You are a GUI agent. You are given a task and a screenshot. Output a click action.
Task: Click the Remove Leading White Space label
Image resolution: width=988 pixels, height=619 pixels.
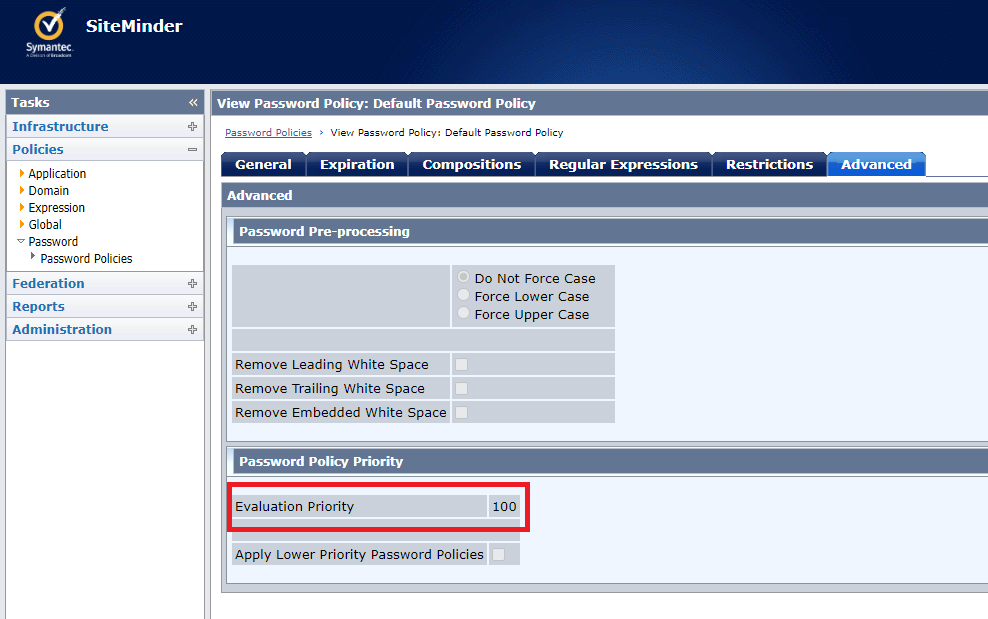point(331,364)
